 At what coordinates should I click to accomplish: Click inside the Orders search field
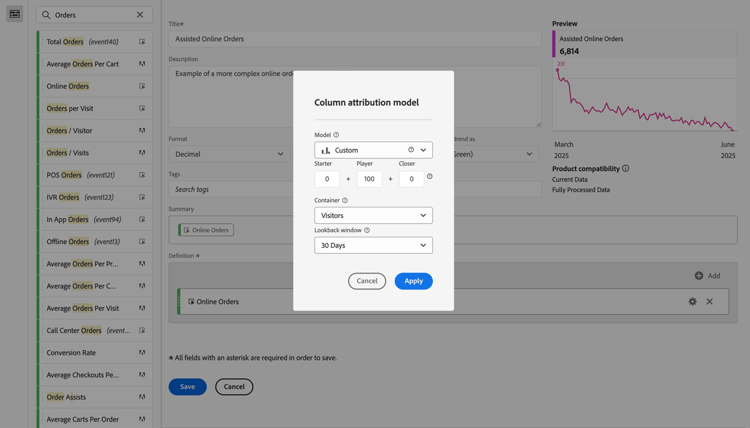point(94,15)
